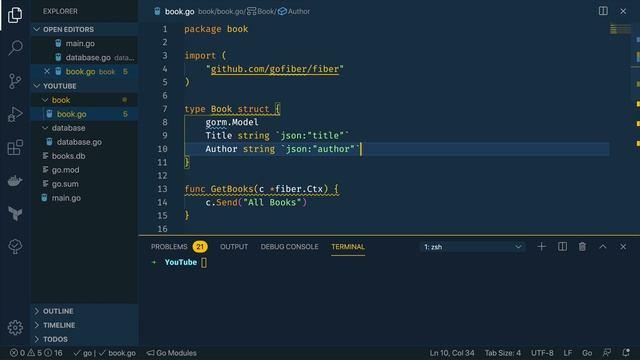Change line ending via LF status item
This screenshot has height=360, width=640.
[x=567, y=353]
